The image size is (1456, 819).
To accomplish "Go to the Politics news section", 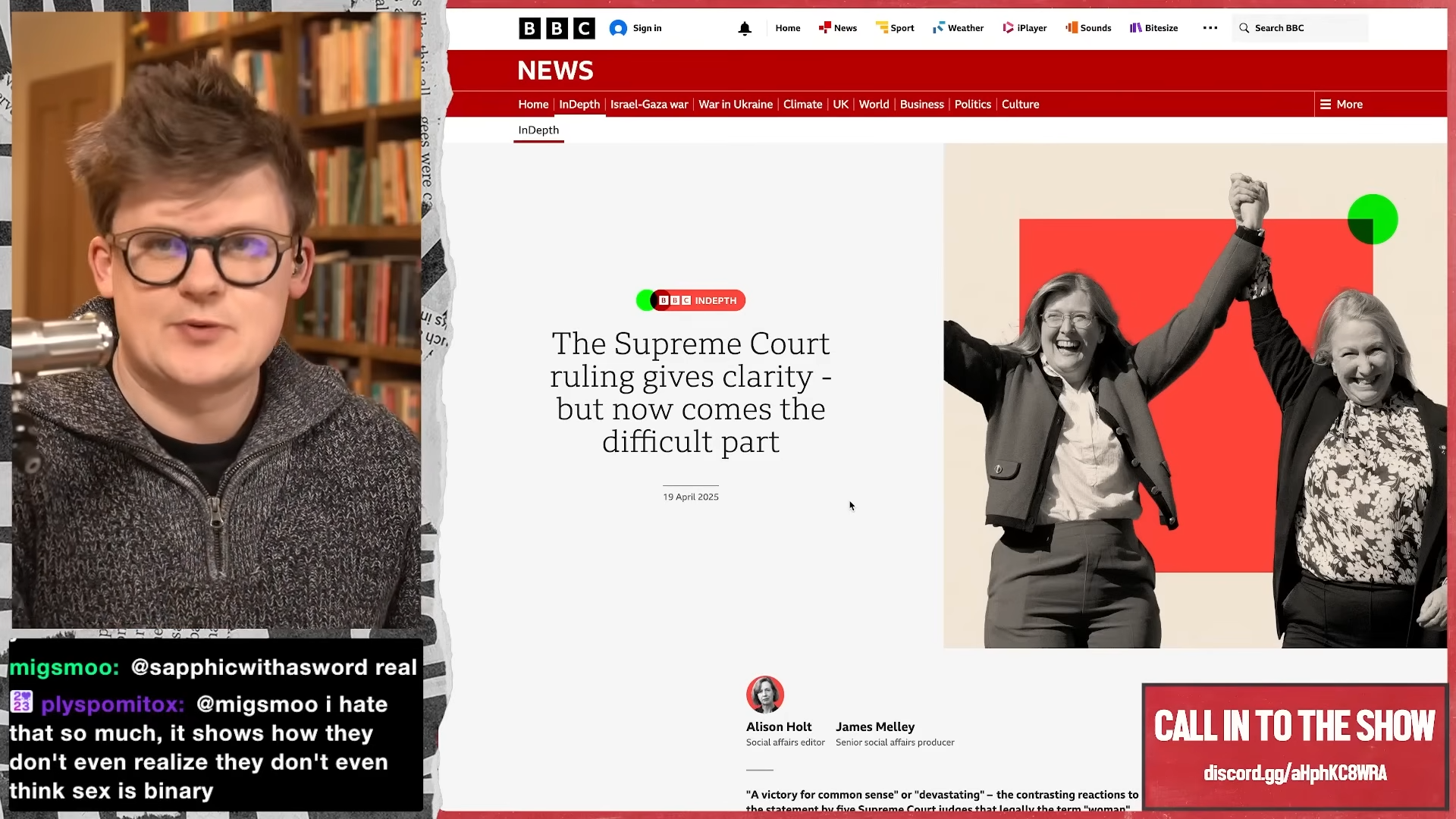I will click(972, 105).
